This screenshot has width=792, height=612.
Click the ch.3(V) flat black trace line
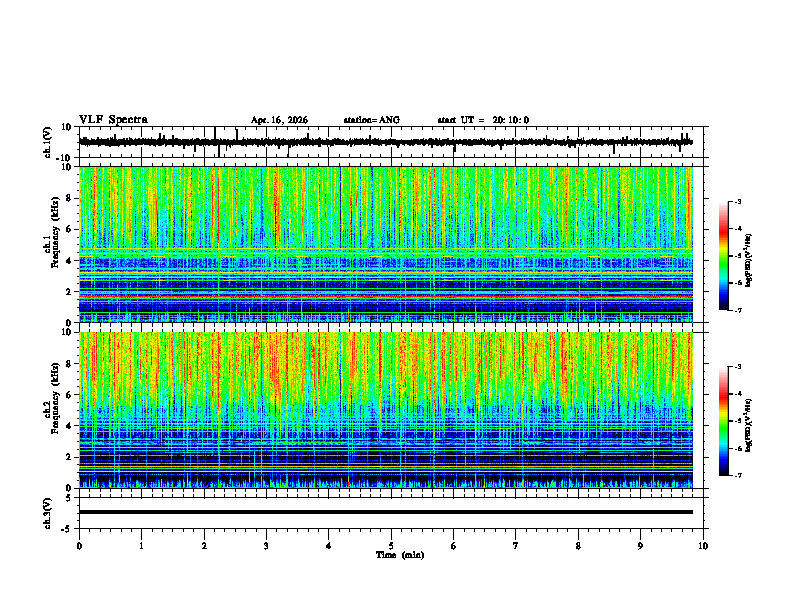pyautogui.click(x=386, y=512)
